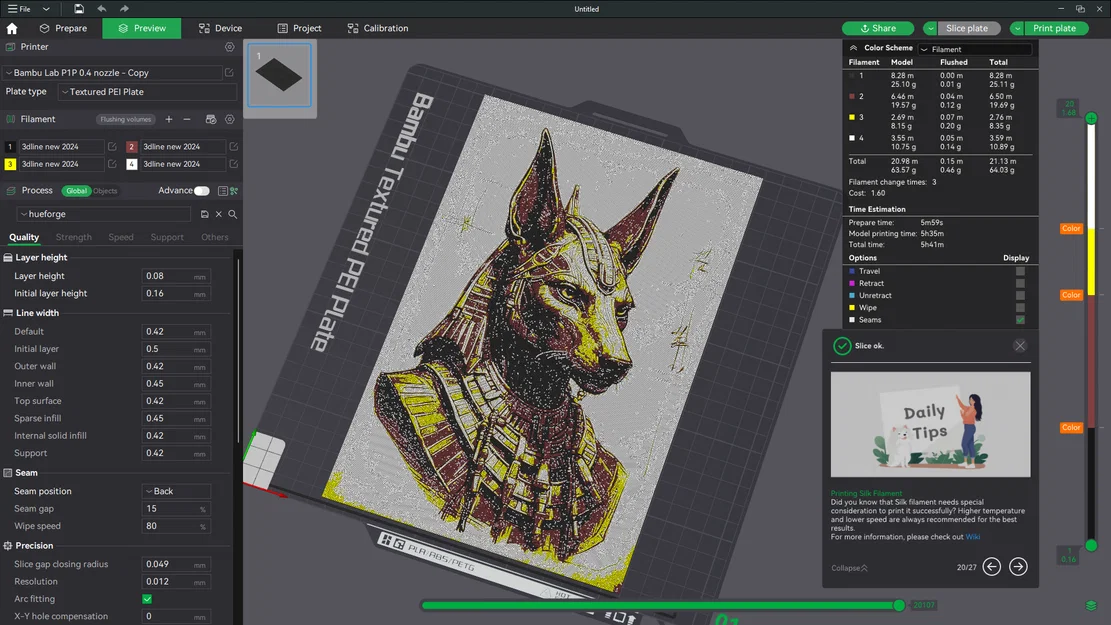Sync filaments with AMS icon
Viewport: 1111px width, 625px height.
tap(210, 119)
